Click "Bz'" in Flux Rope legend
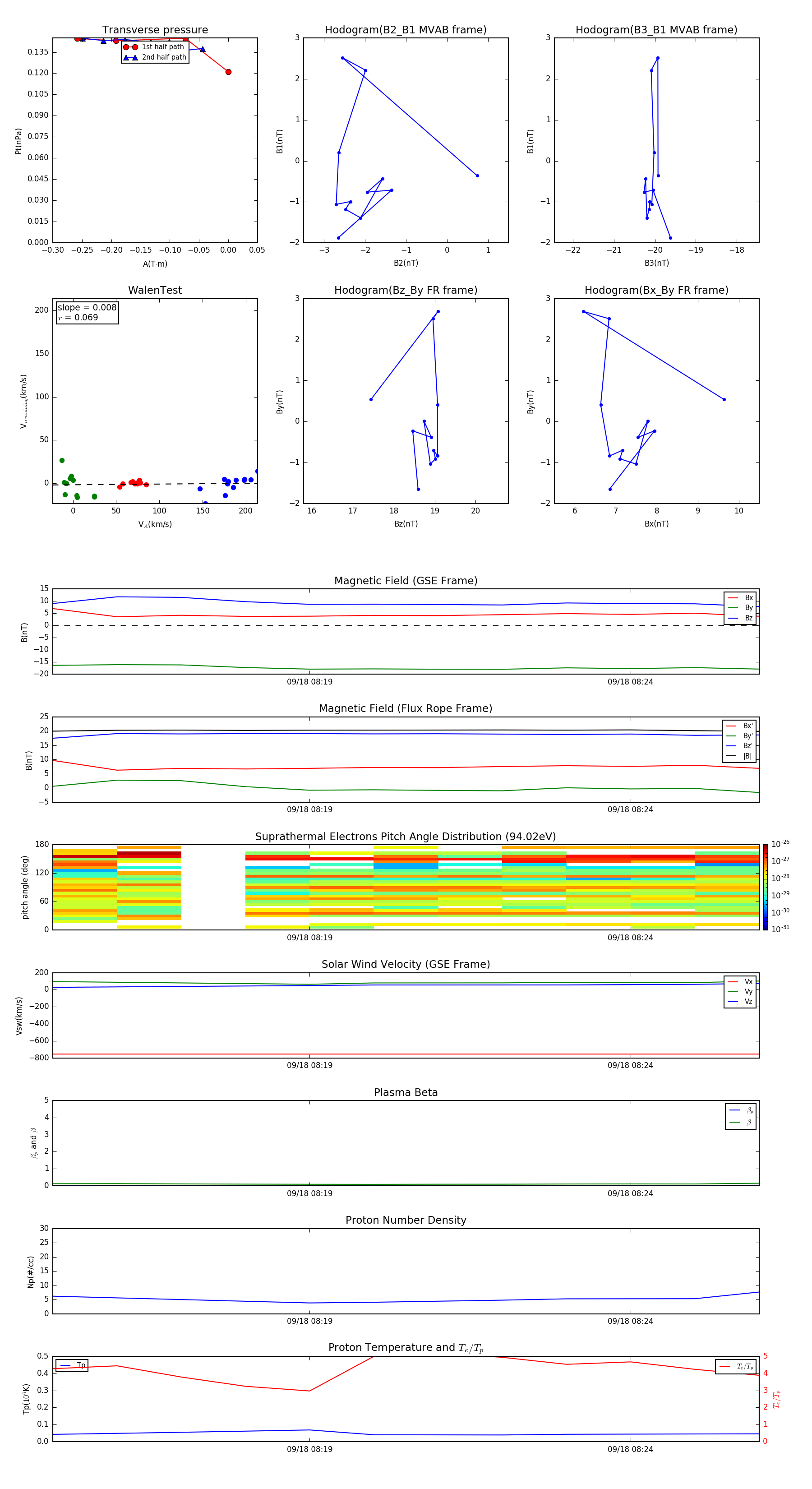The height and width of the screenshot is (1489, 812). (740, 746)
